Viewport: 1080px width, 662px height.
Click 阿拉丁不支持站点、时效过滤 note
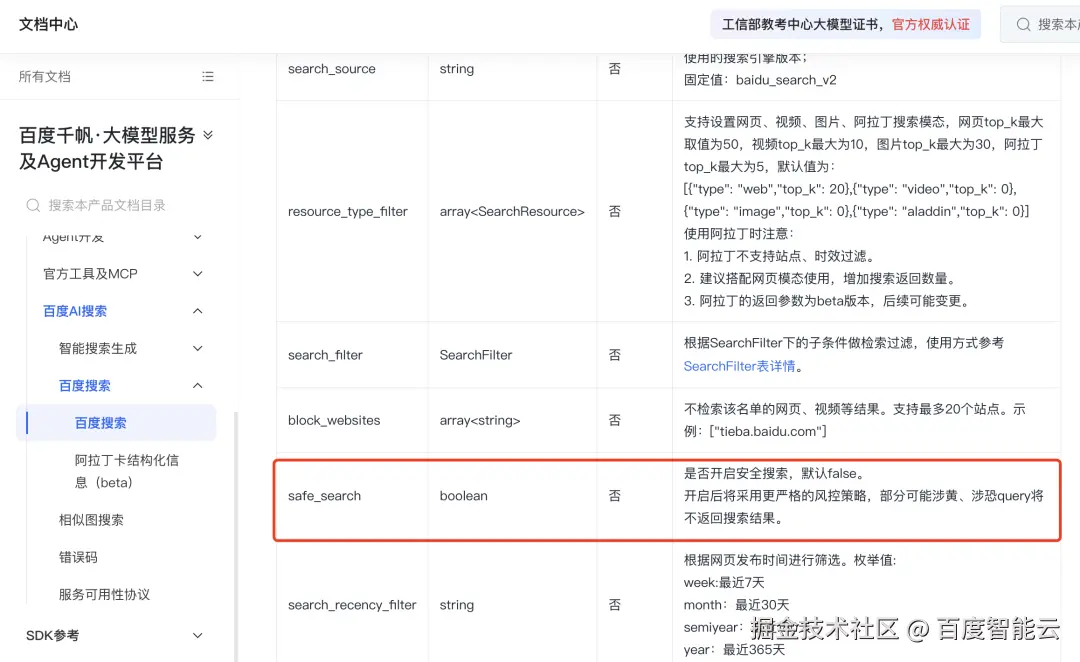point(779,256)
